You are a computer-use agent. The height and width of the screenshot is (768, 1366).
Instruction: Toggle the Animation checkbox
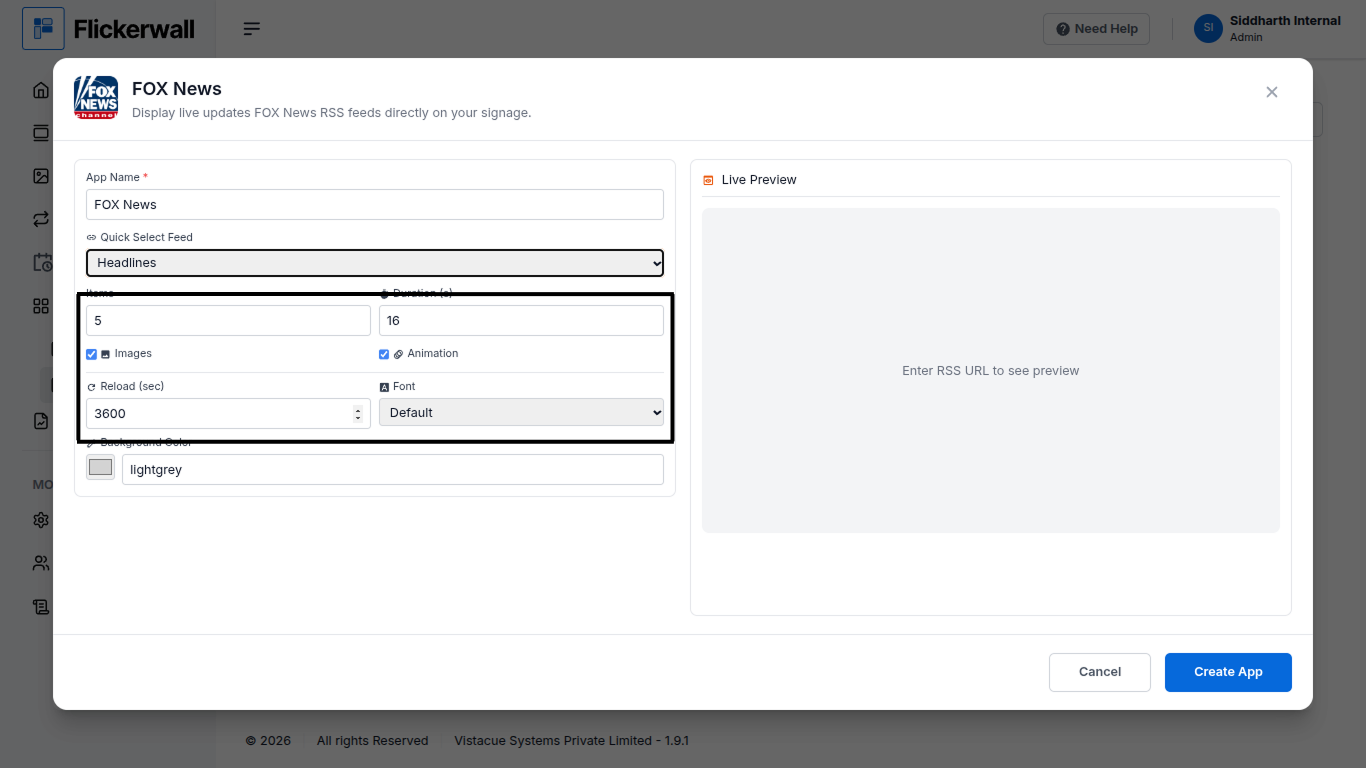click(384, 354)
